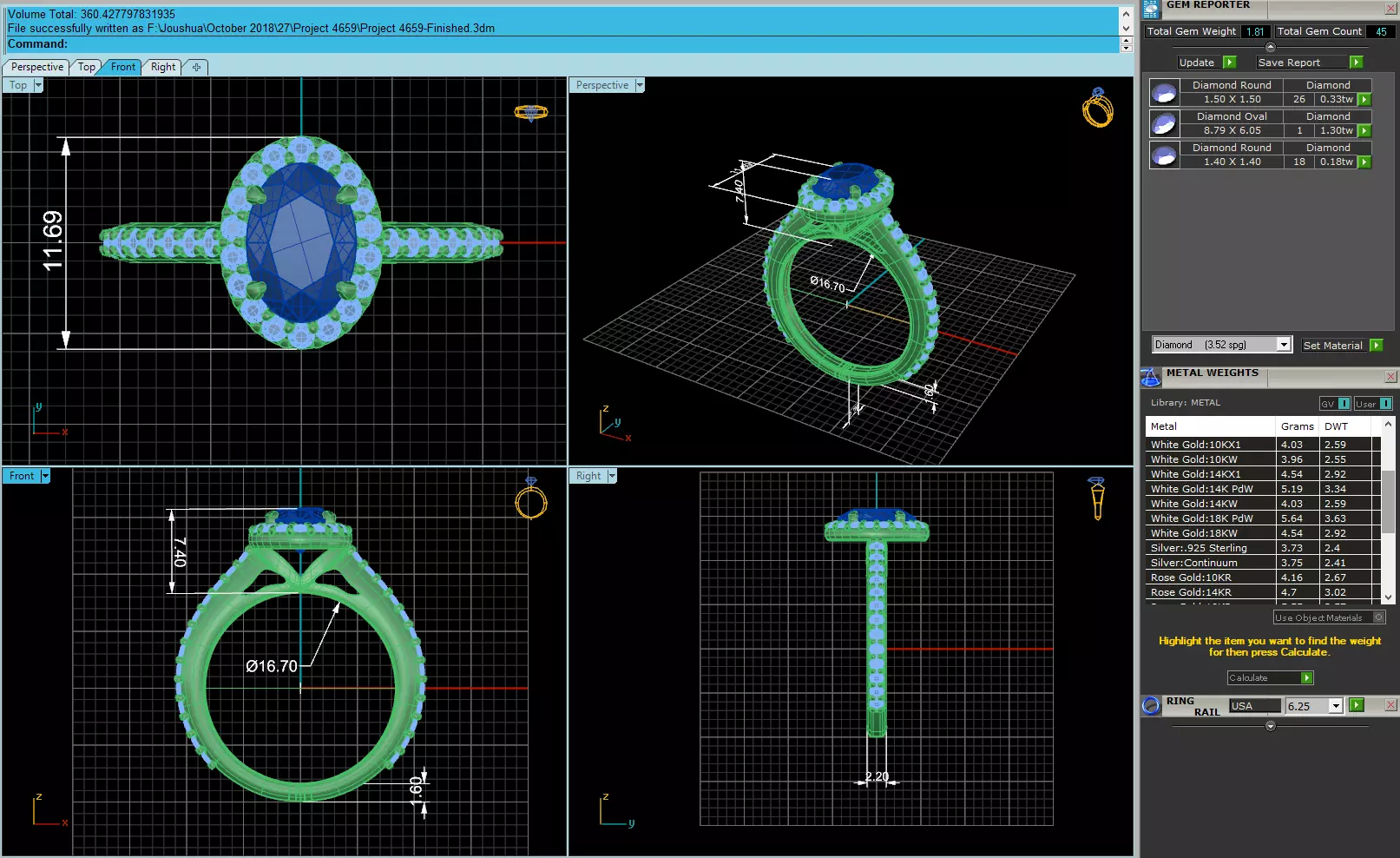The height and width of the screenshot is (858, 1400).
Task: Switch to the Right viewport tab
Action: click(x=163, y=67)
